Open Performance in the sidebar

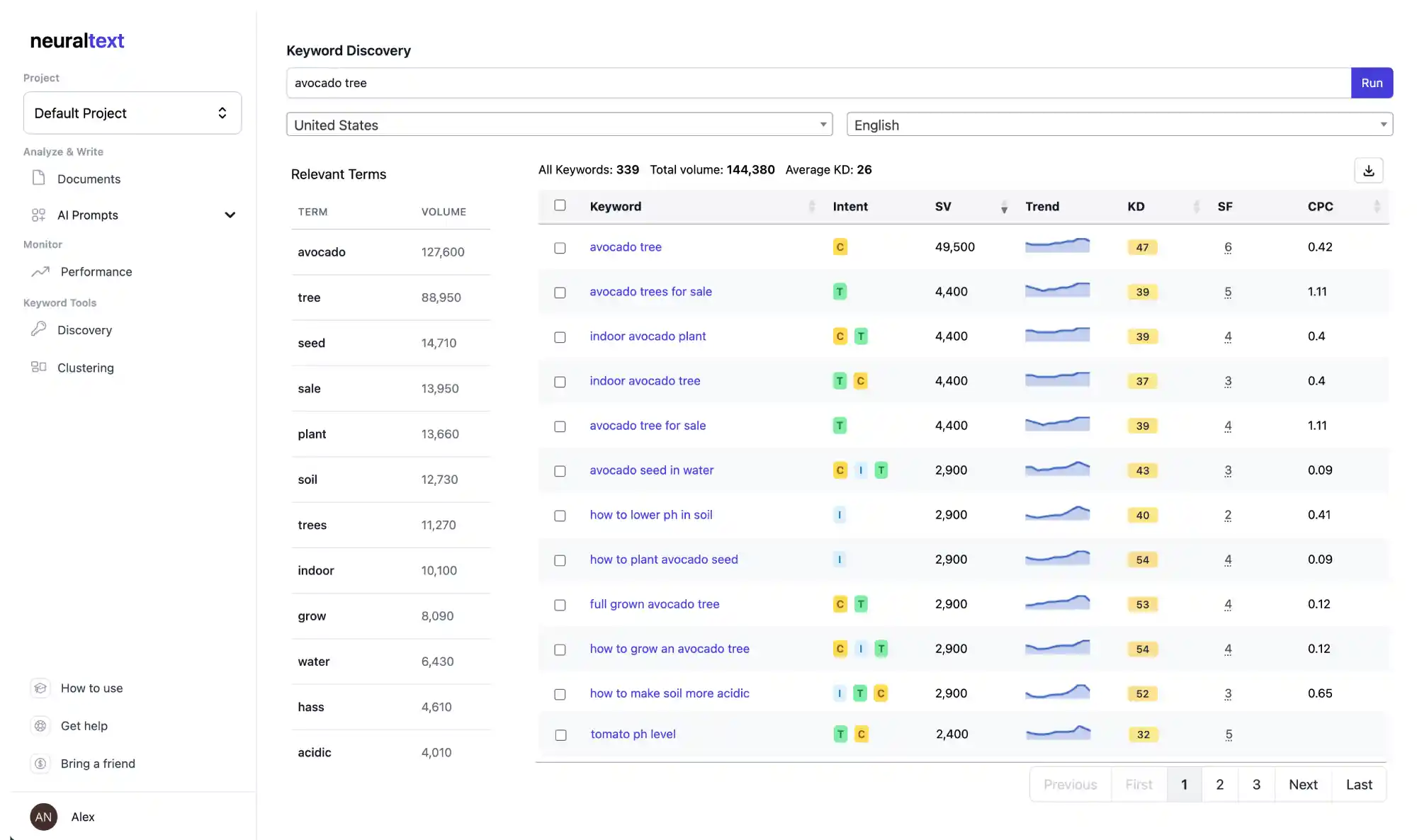pyautogui.click(x=96, y=271)
